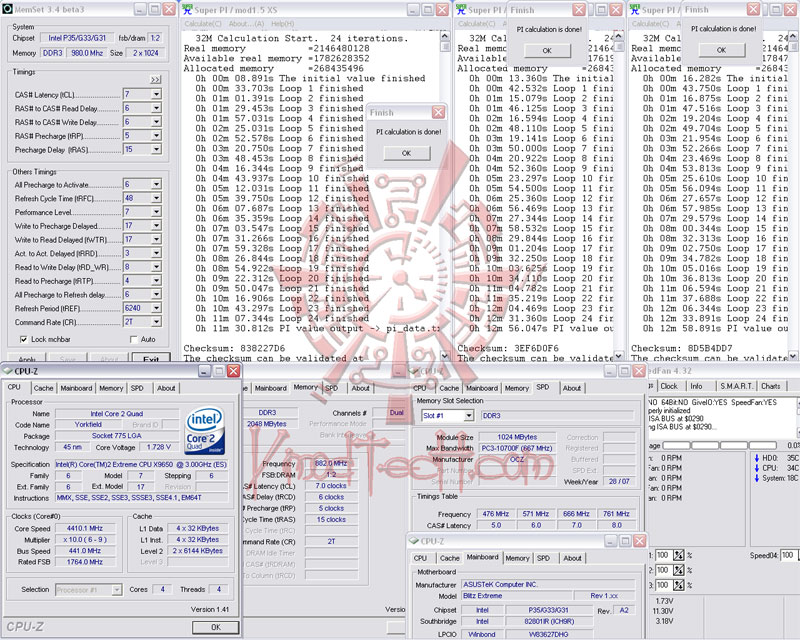Viewport: 800px width, 640px height.
Task: Open the RAS# Precharge (tRP) dropdown
Action: tap(156, 136)
